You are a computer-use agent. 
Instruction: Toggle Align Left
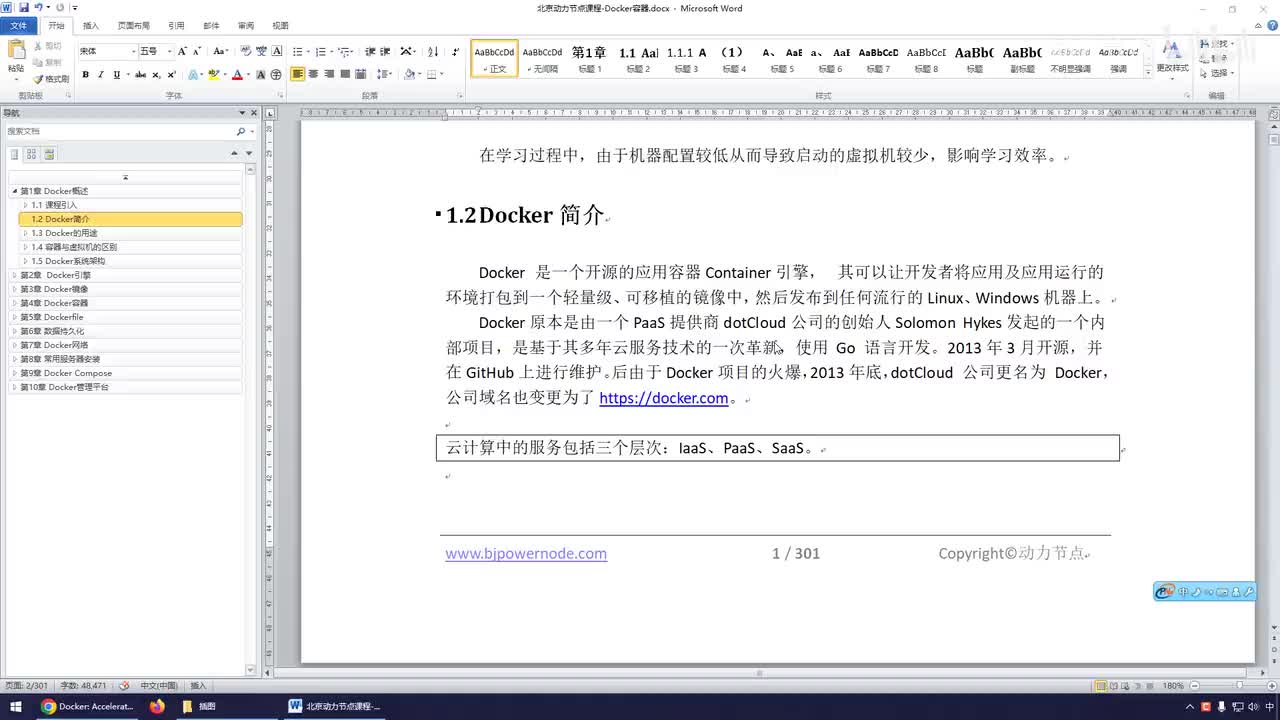298,74
